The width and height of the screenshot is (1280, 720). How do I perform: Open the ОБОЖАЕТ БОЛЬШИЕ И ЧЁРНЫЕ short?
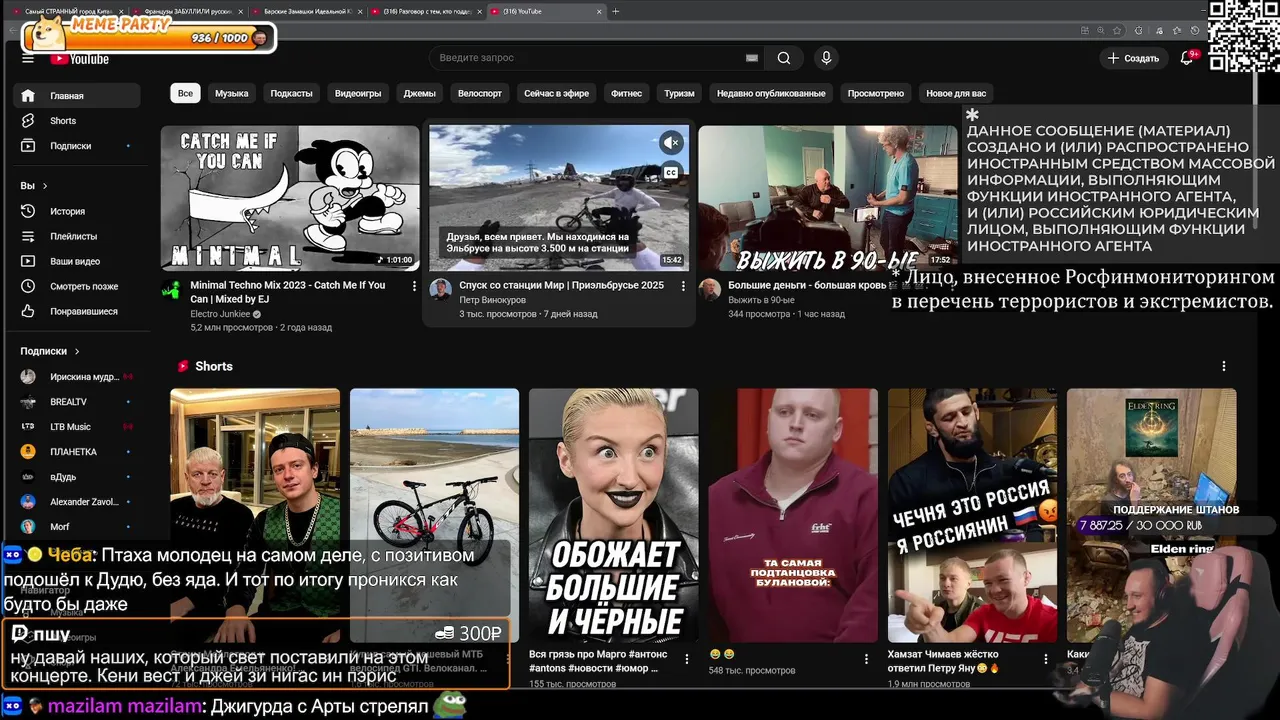[614, 515]
